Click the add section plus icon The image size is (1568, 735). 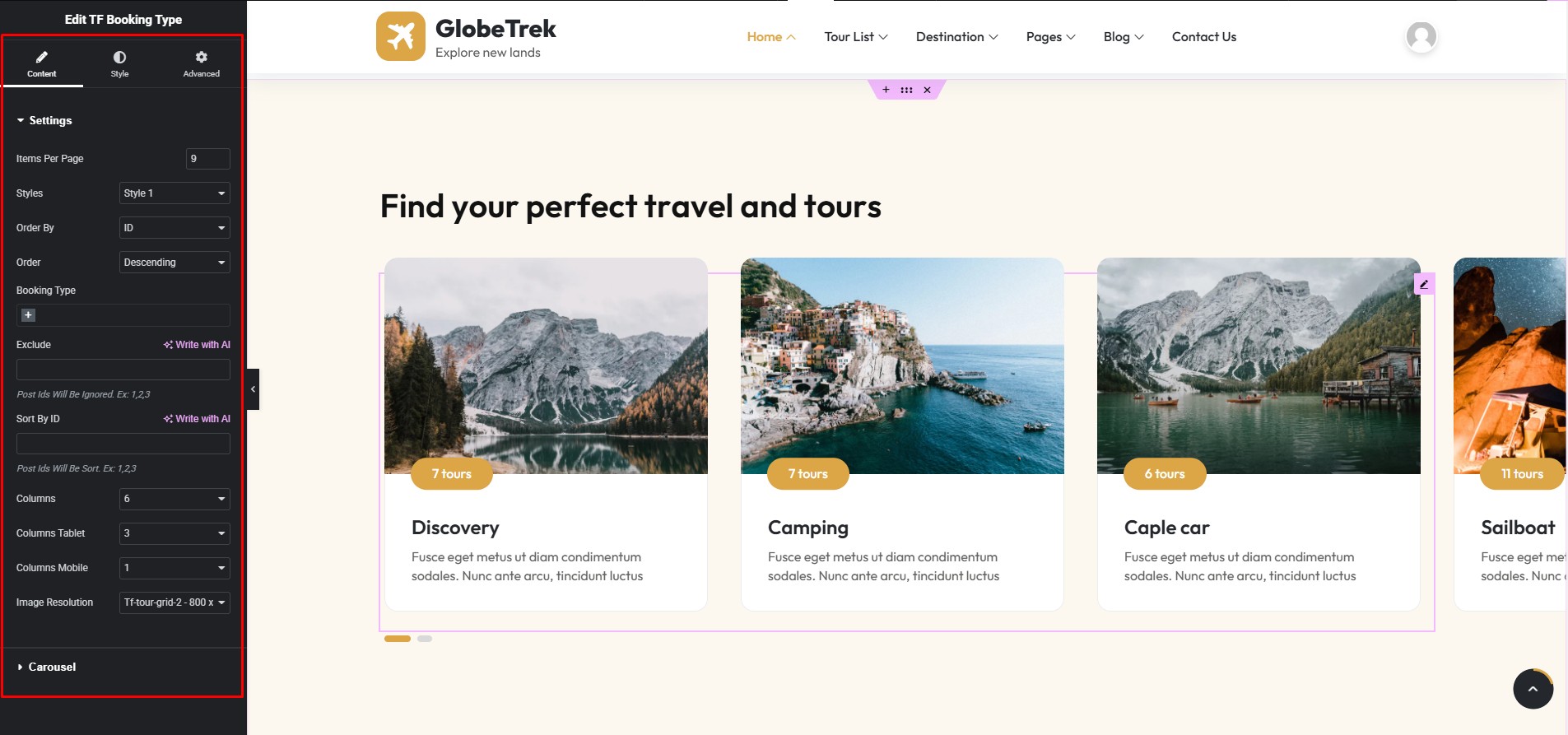pos(886,90)
